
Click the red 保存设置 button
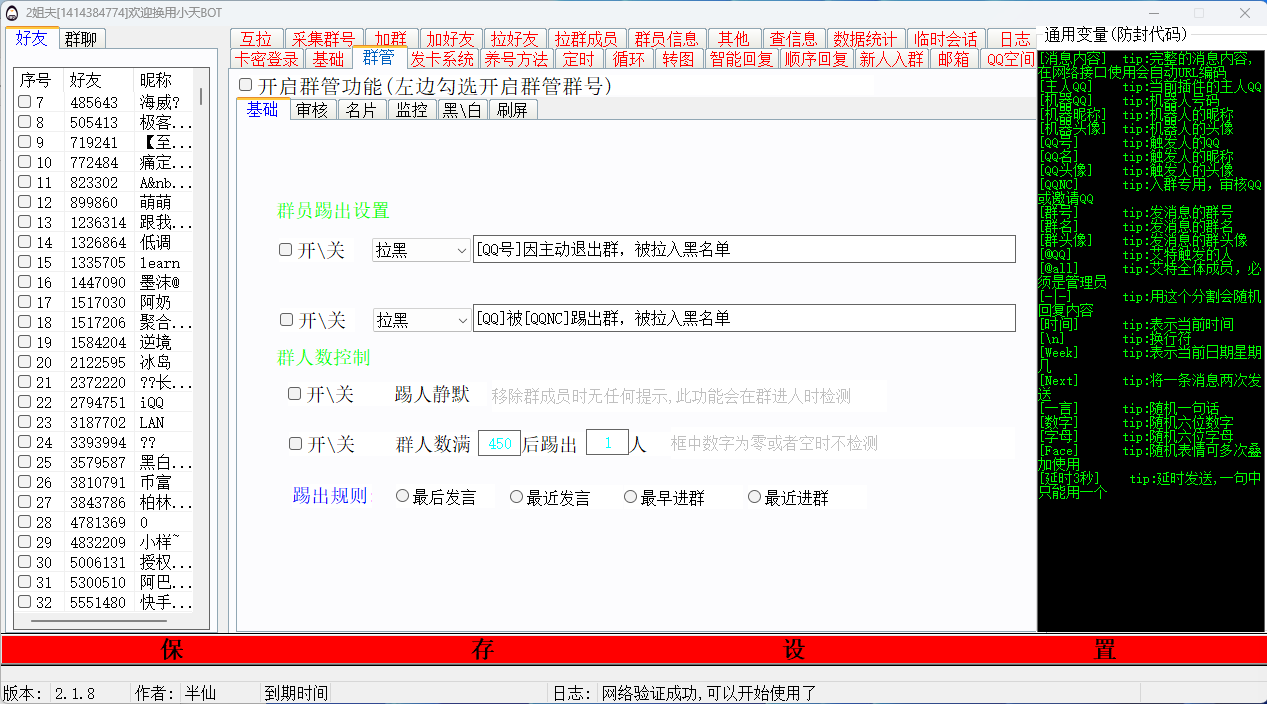coord(633,650)
